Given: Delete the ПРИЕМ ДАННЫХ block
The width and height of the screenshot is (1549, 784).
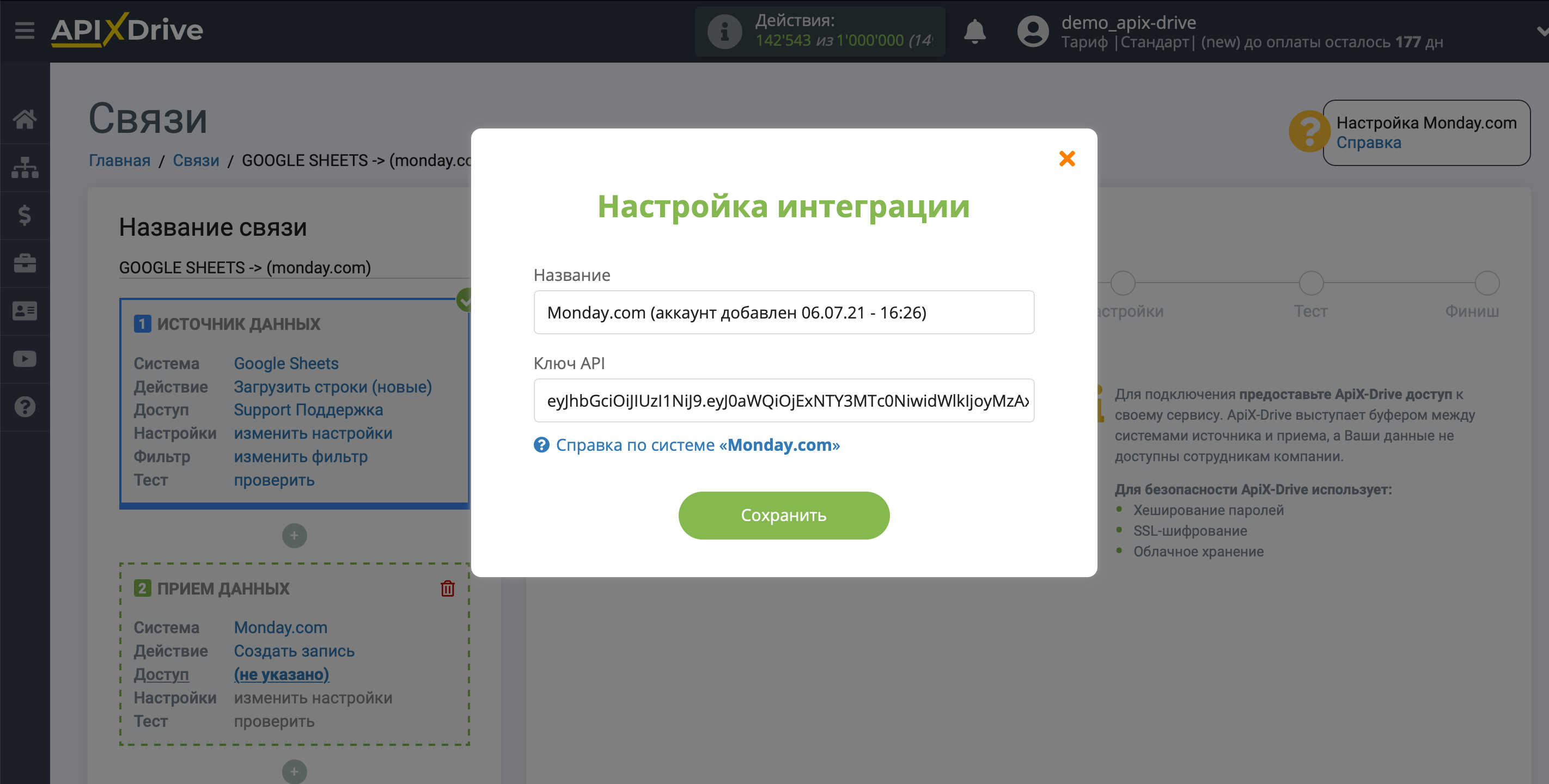Looking at the screenshot, I should pyautogui.click(x=447, y=589).
